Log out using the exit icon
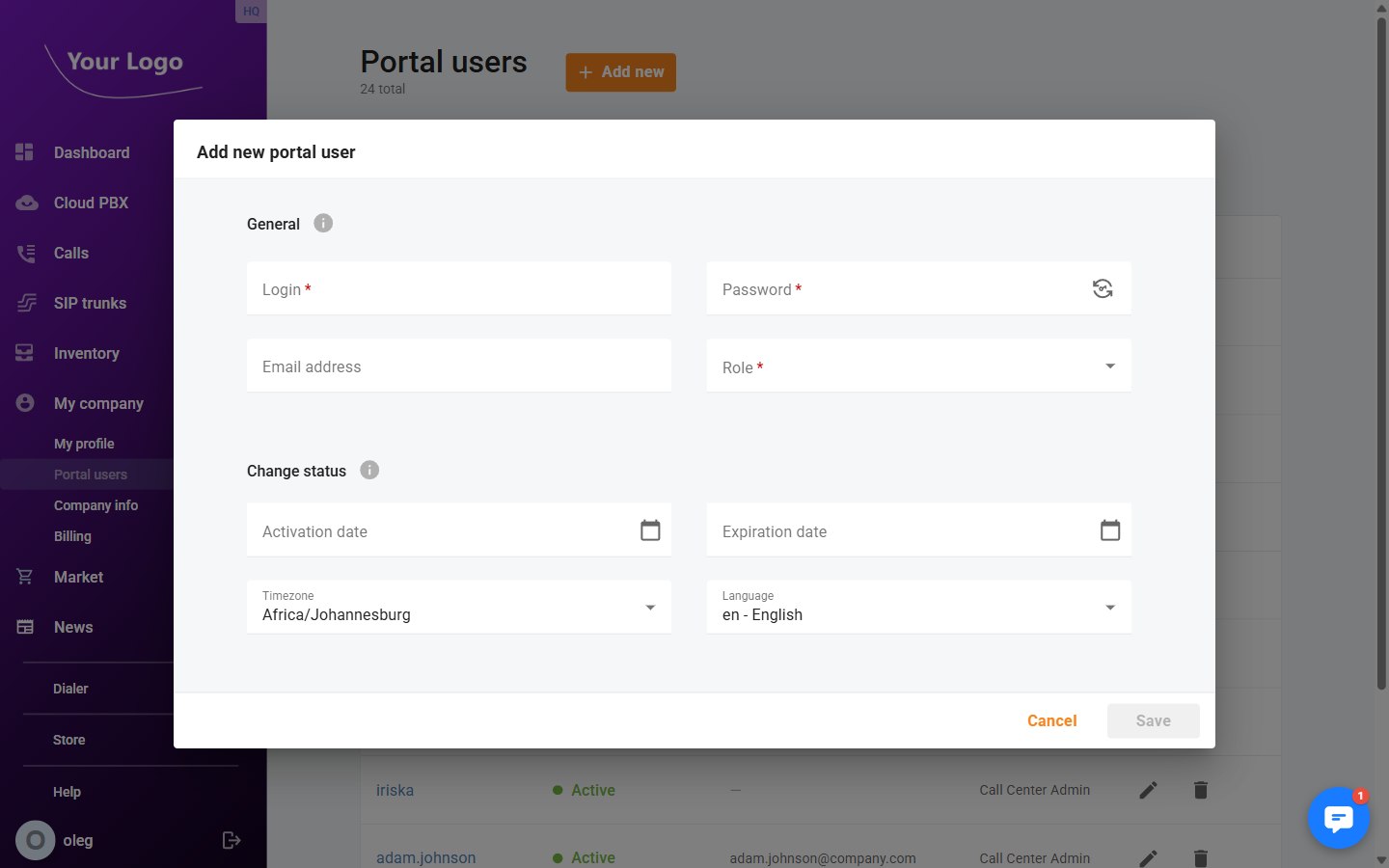This screenshot has height=868, width=1389. click(231, 840)
